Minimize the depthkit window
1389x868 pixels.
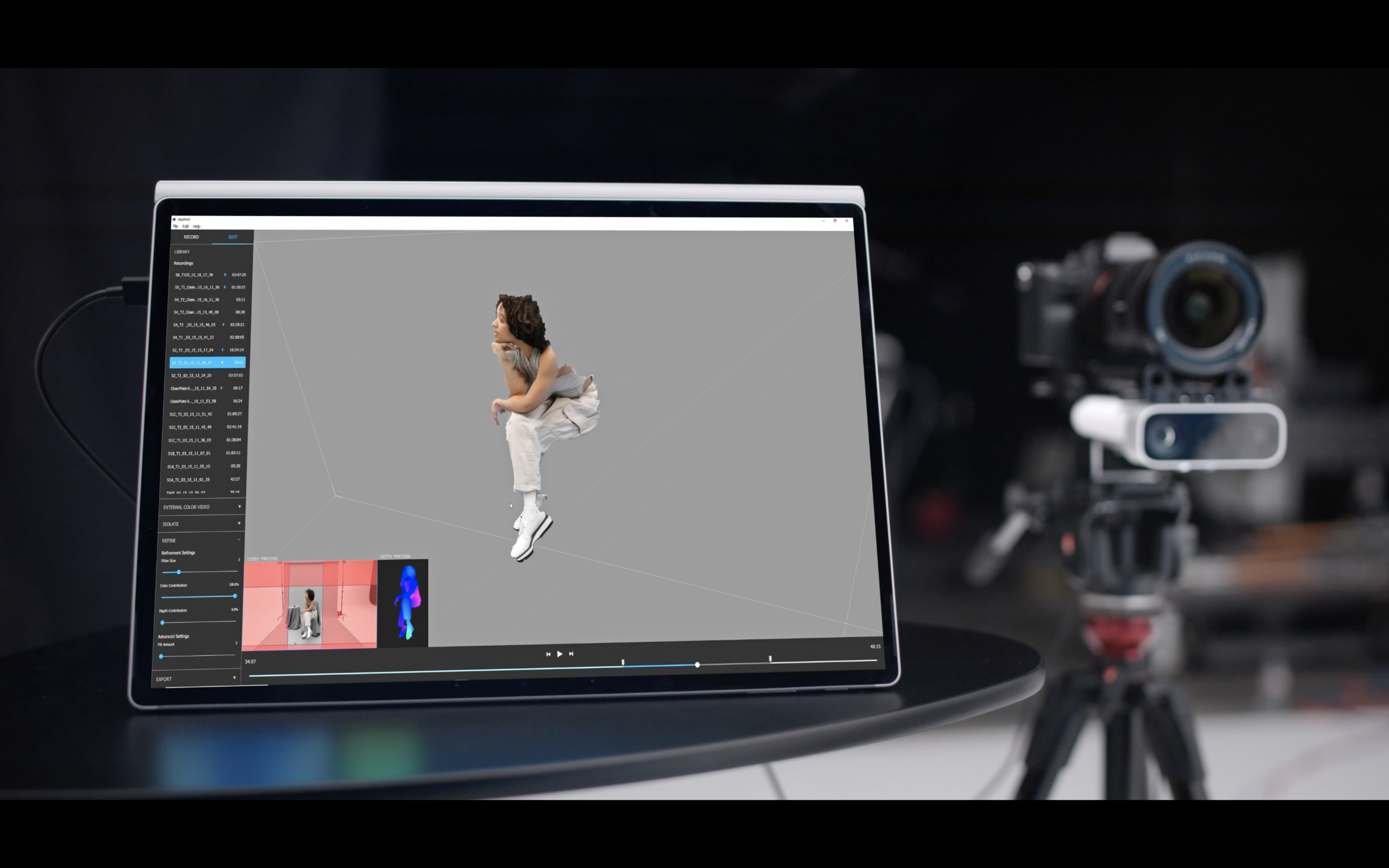coord(823,220)
